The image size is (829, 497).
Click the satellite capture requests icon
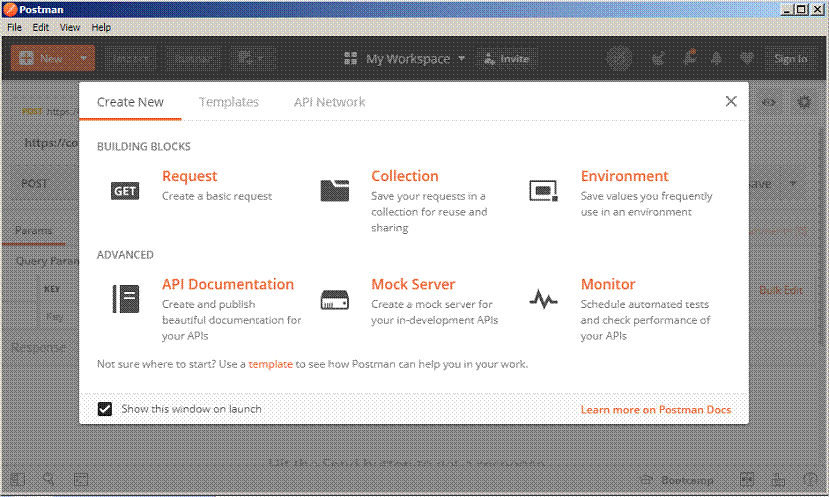pyautogui.click(x=658, y=58)
